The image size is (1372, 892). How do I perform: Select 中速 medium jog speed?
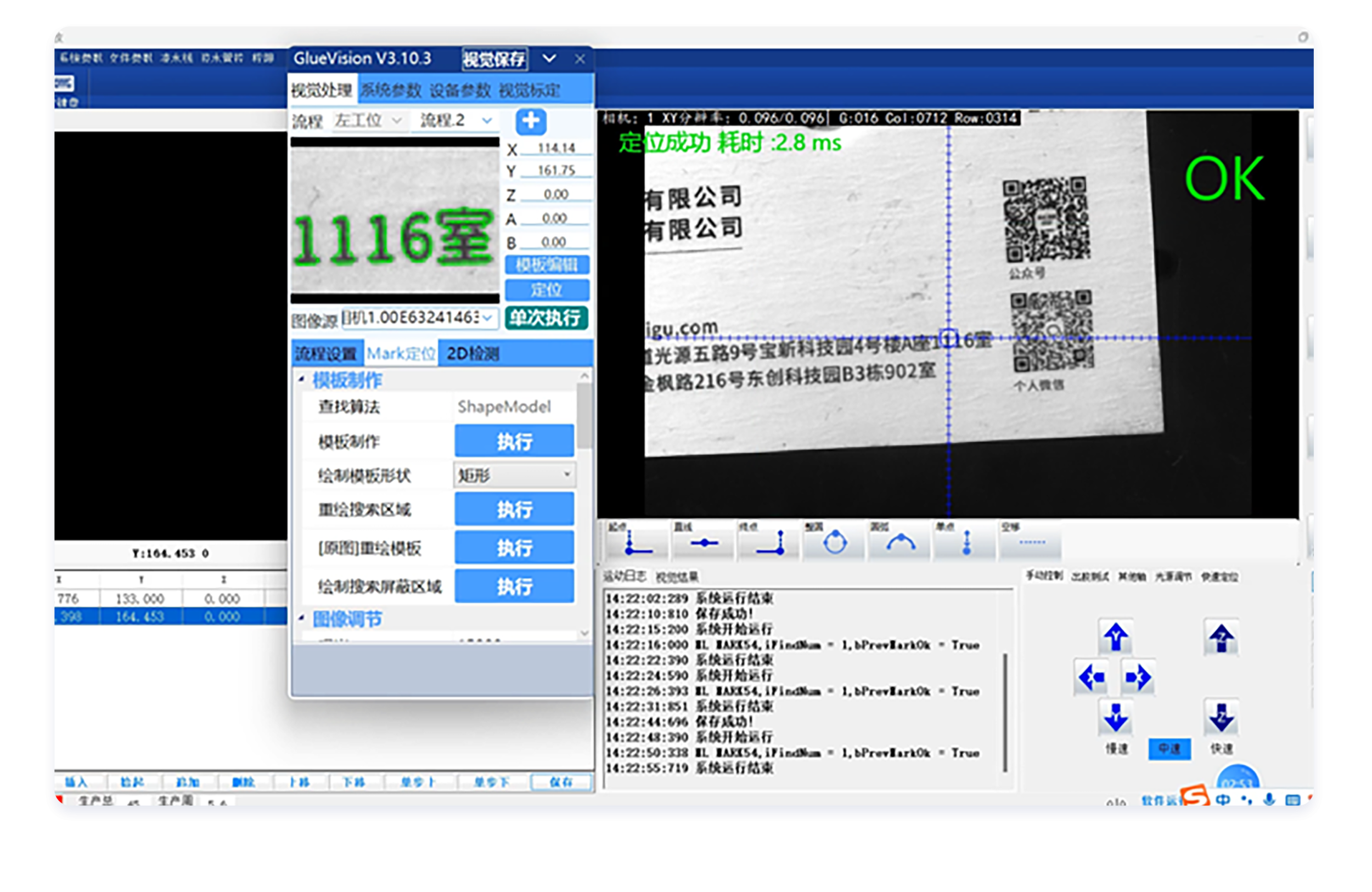[x=1169, y=748]
